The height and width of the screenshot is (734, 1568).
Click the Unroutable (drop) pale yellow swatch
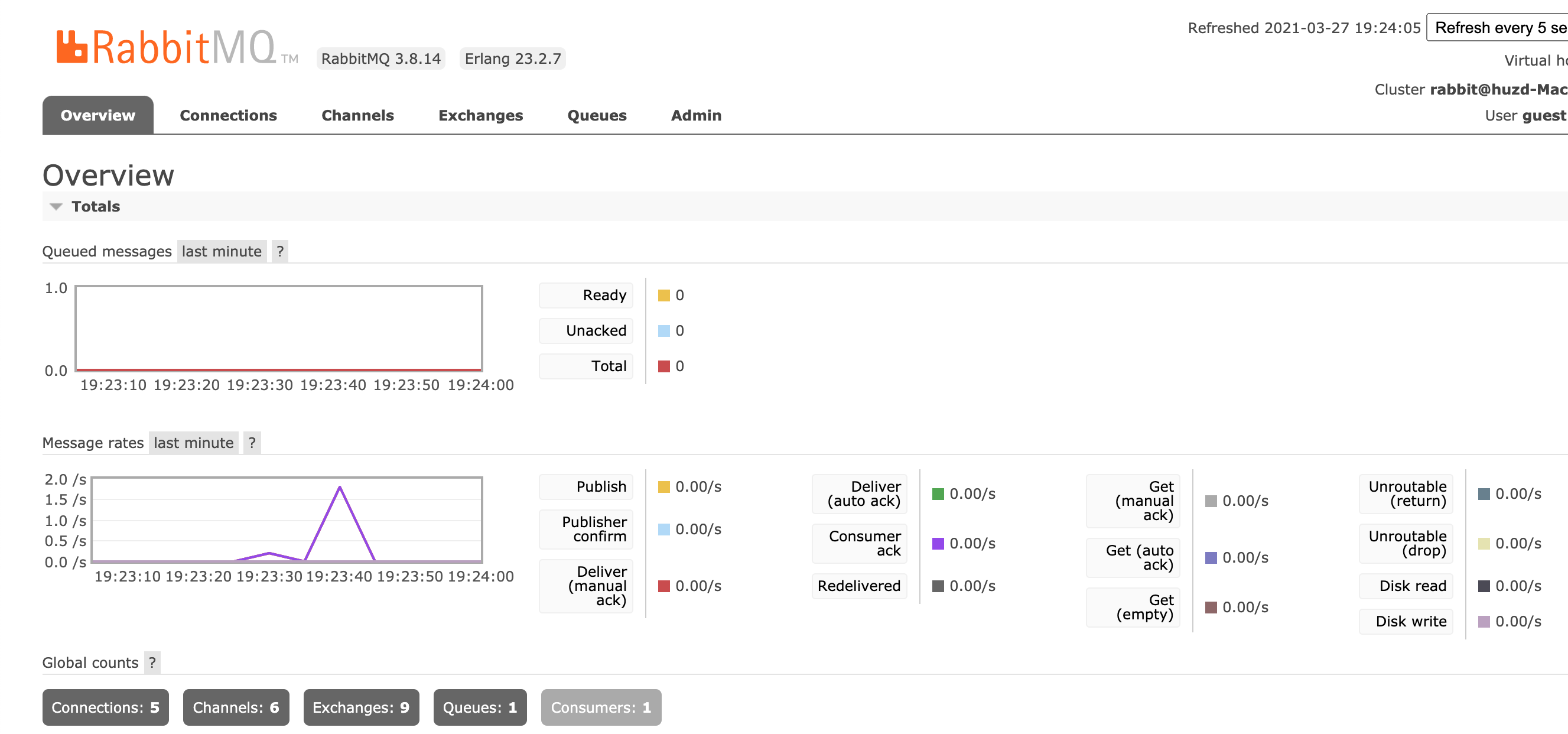1484,543
